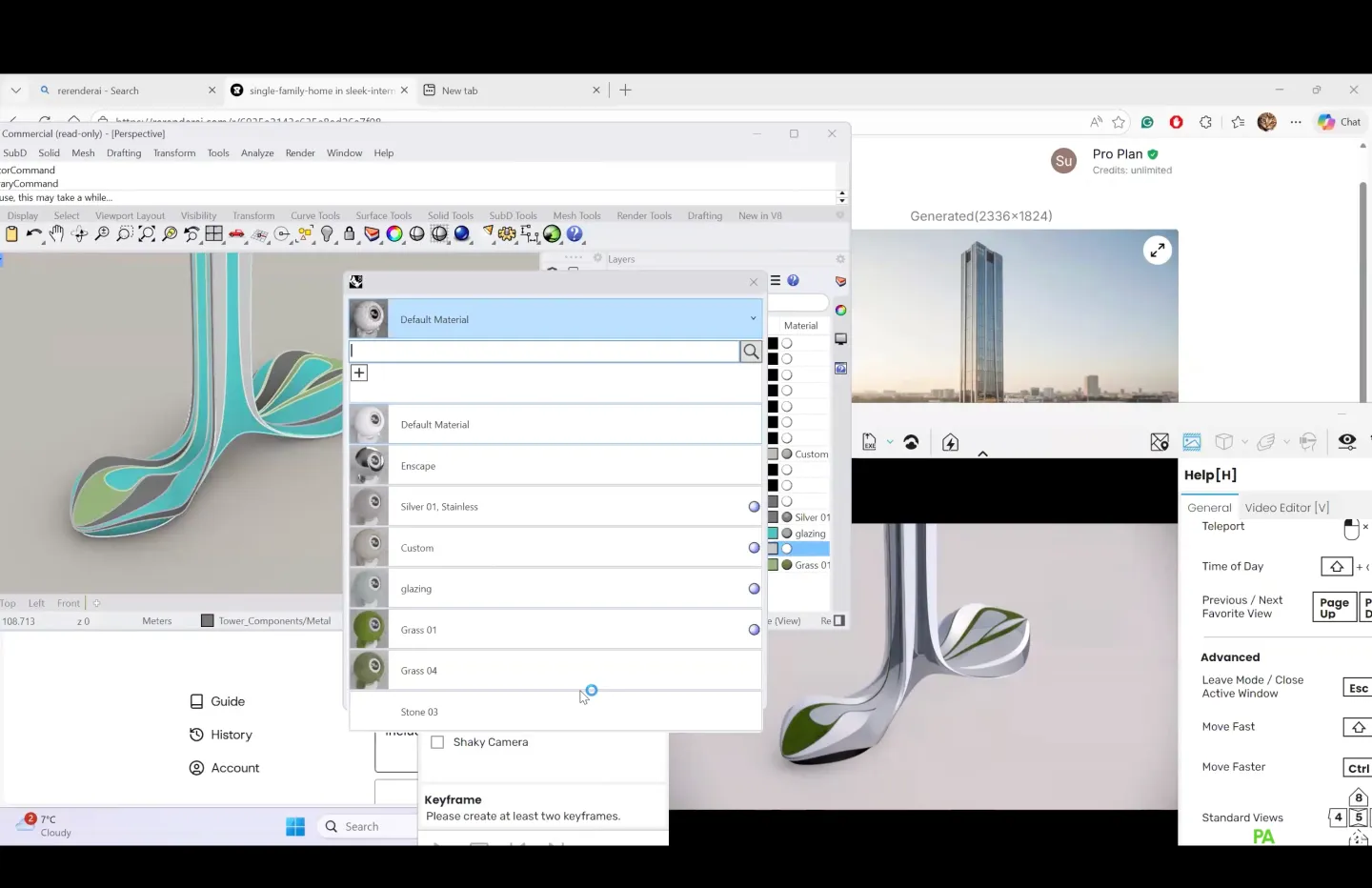Open the History link in sidebar
1372x888 pixels.
click(231, 735)
